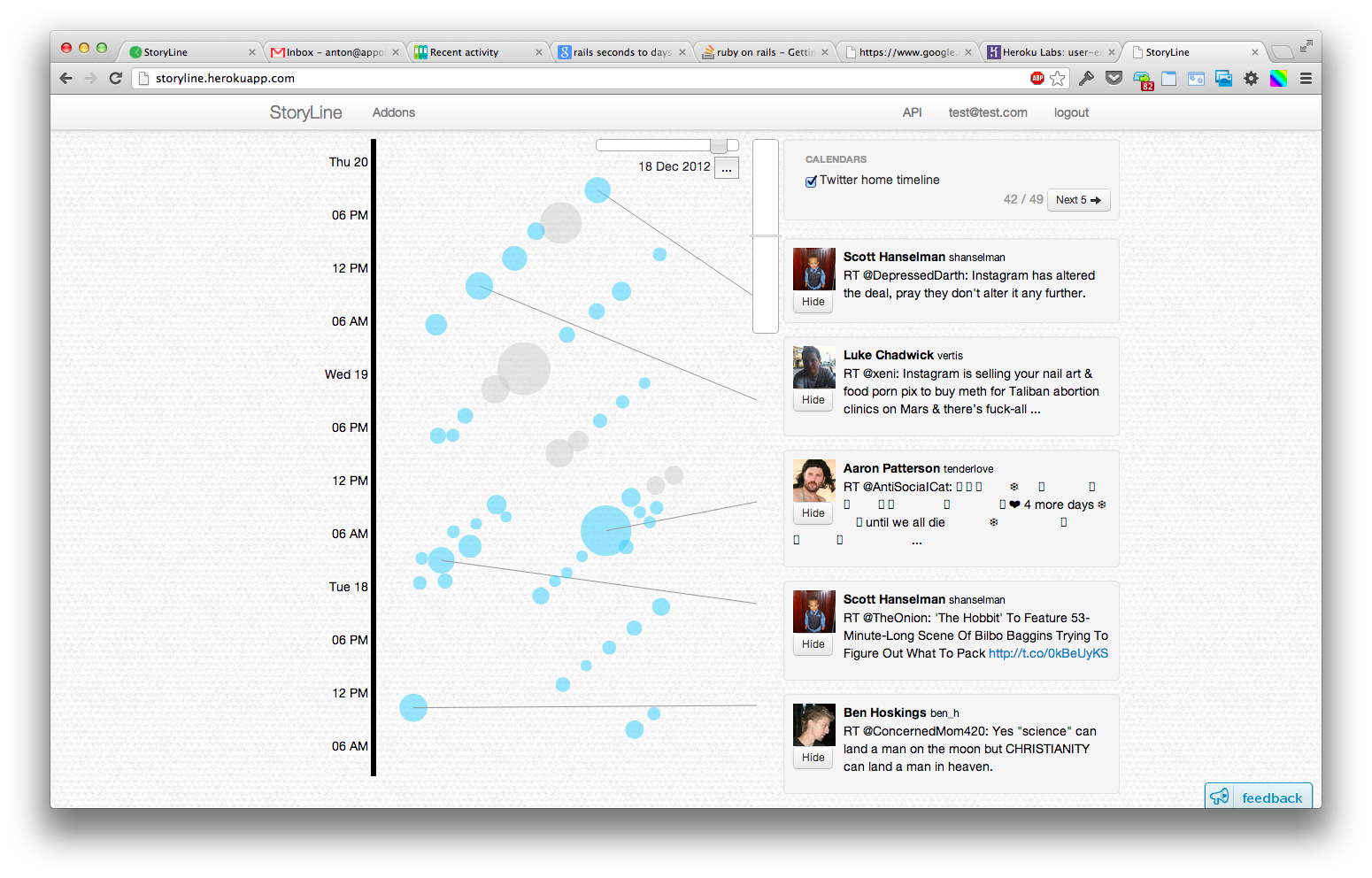This screenshot has width=1372, height=878.
Task: Click the logout link
Action: pos(1071,112)
